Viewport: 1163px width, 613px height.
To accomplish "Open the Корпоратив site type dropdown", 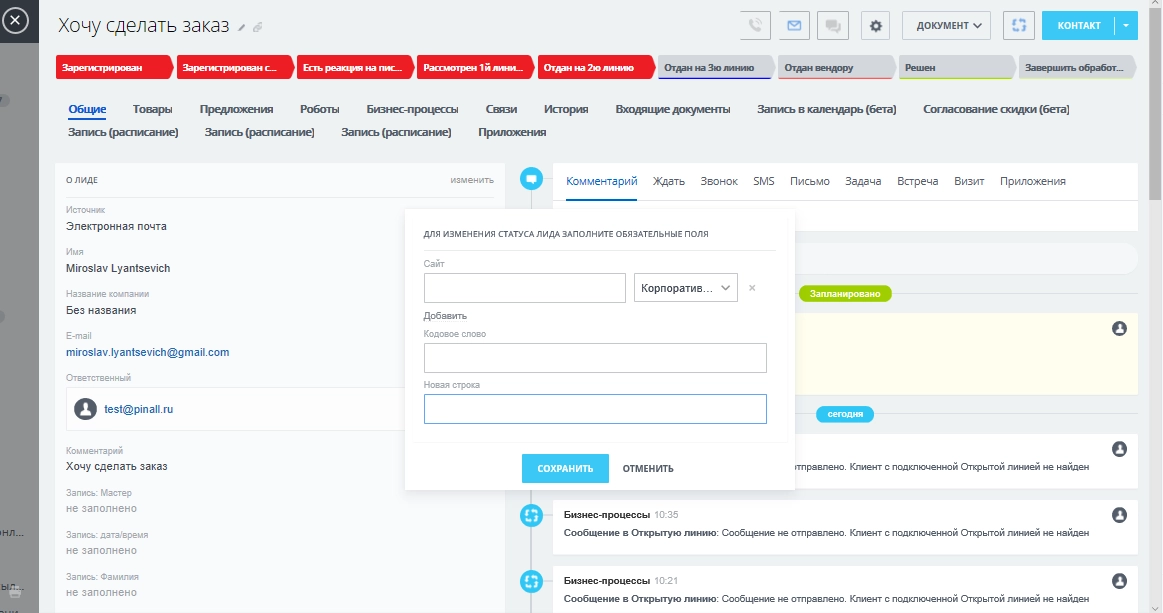I will point(685,288).
